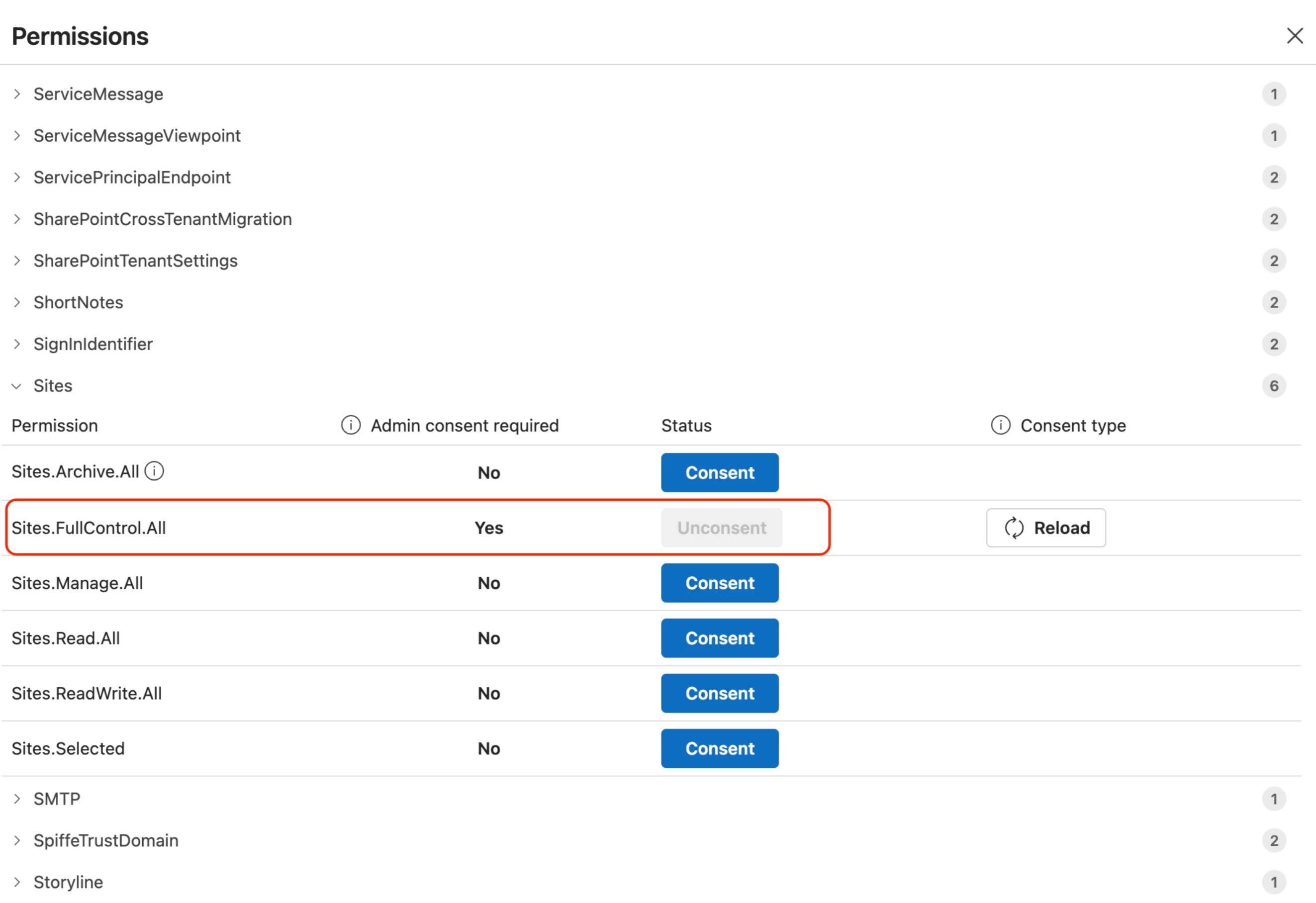Expand the SignInIdentifier group
Viewport: 1316px width, 903px height.
[17, 344]
